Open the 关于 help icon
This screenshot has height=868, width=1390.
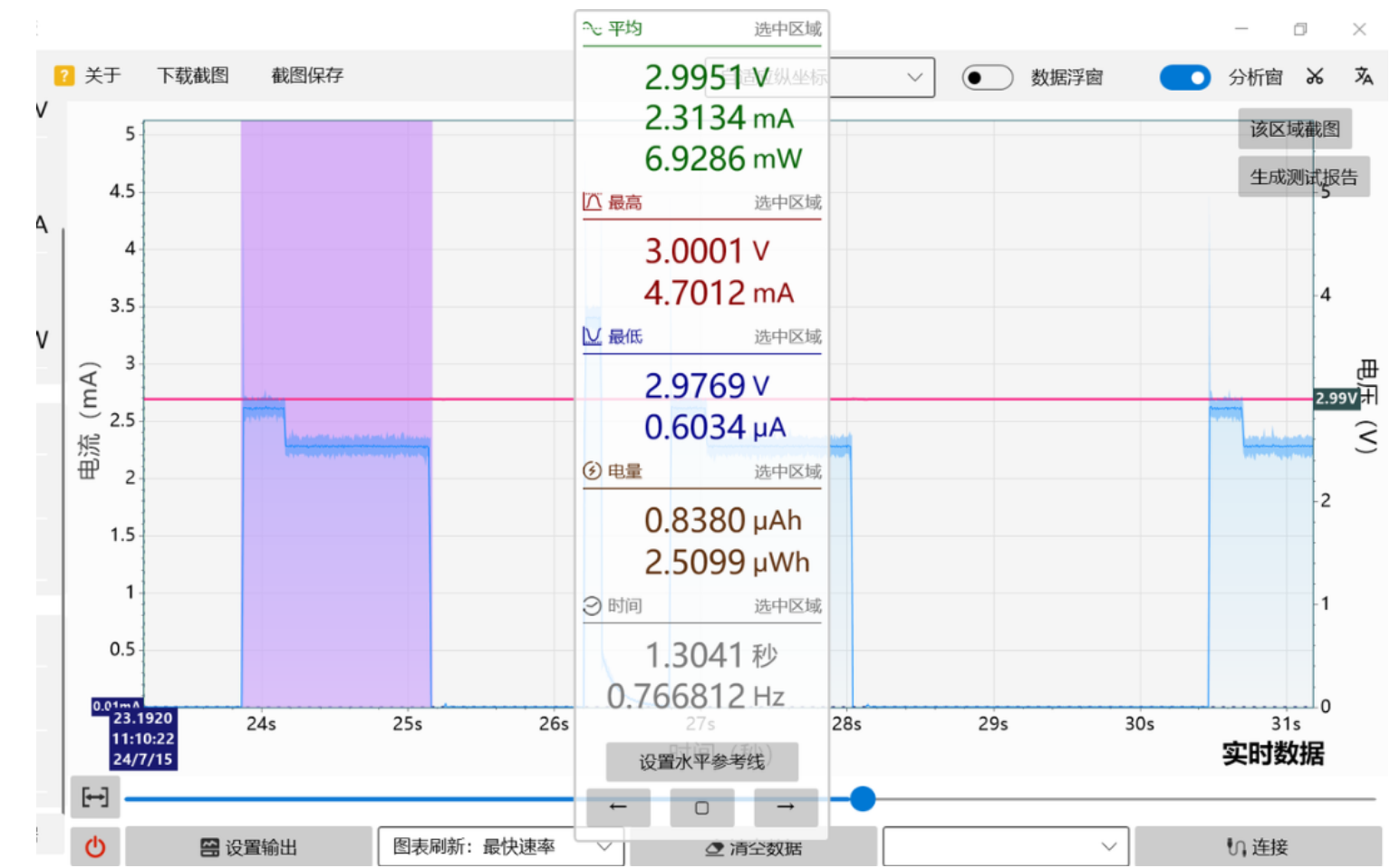(63, 75)
